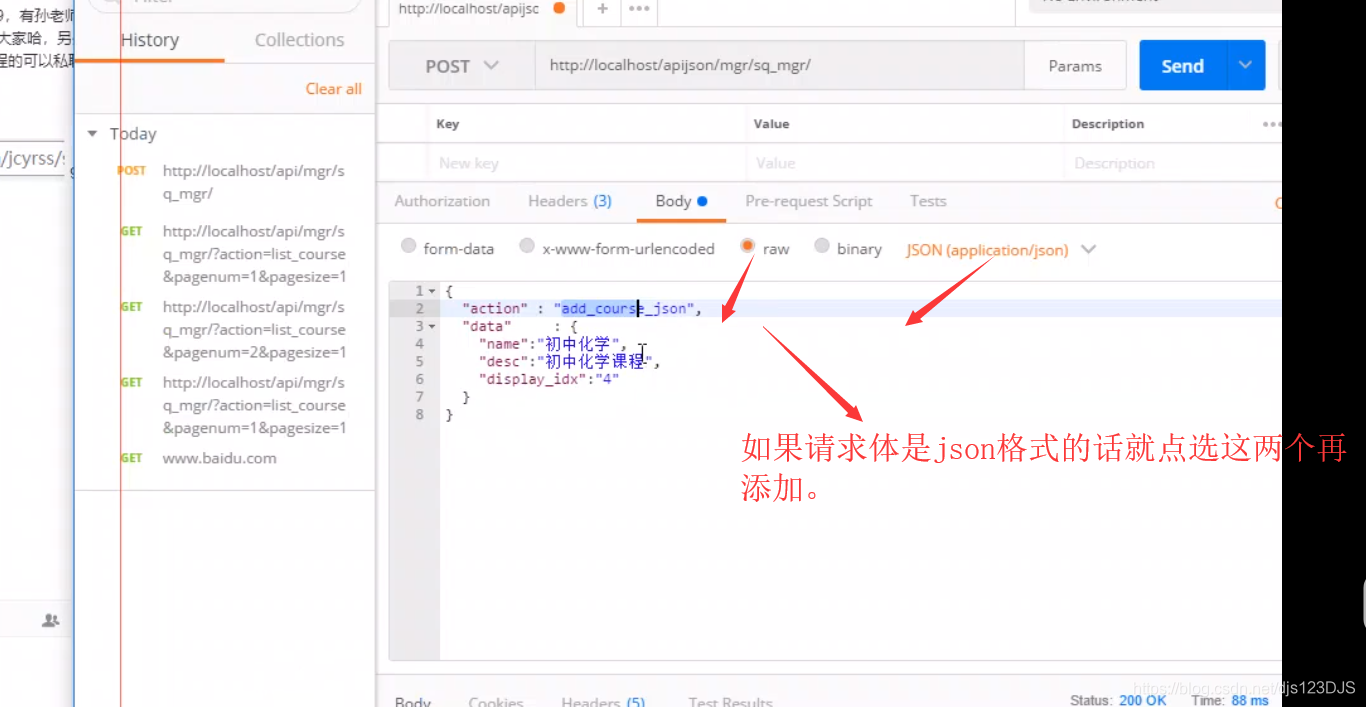Screen dimensions: 1366x707
Task: Select the raw body type
Action: [748, 246]
